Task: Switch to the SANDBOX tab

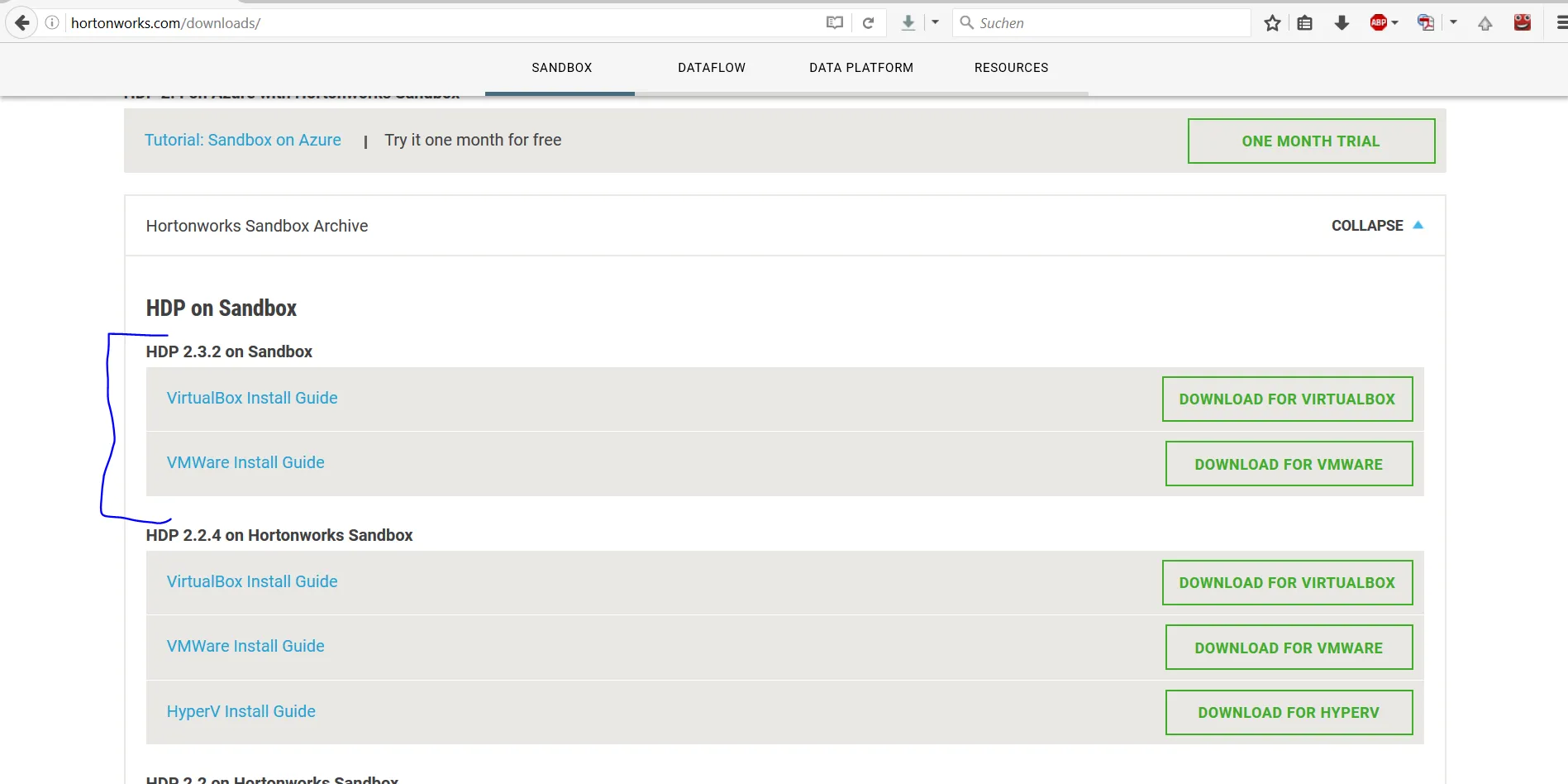Action: [561, 68]
